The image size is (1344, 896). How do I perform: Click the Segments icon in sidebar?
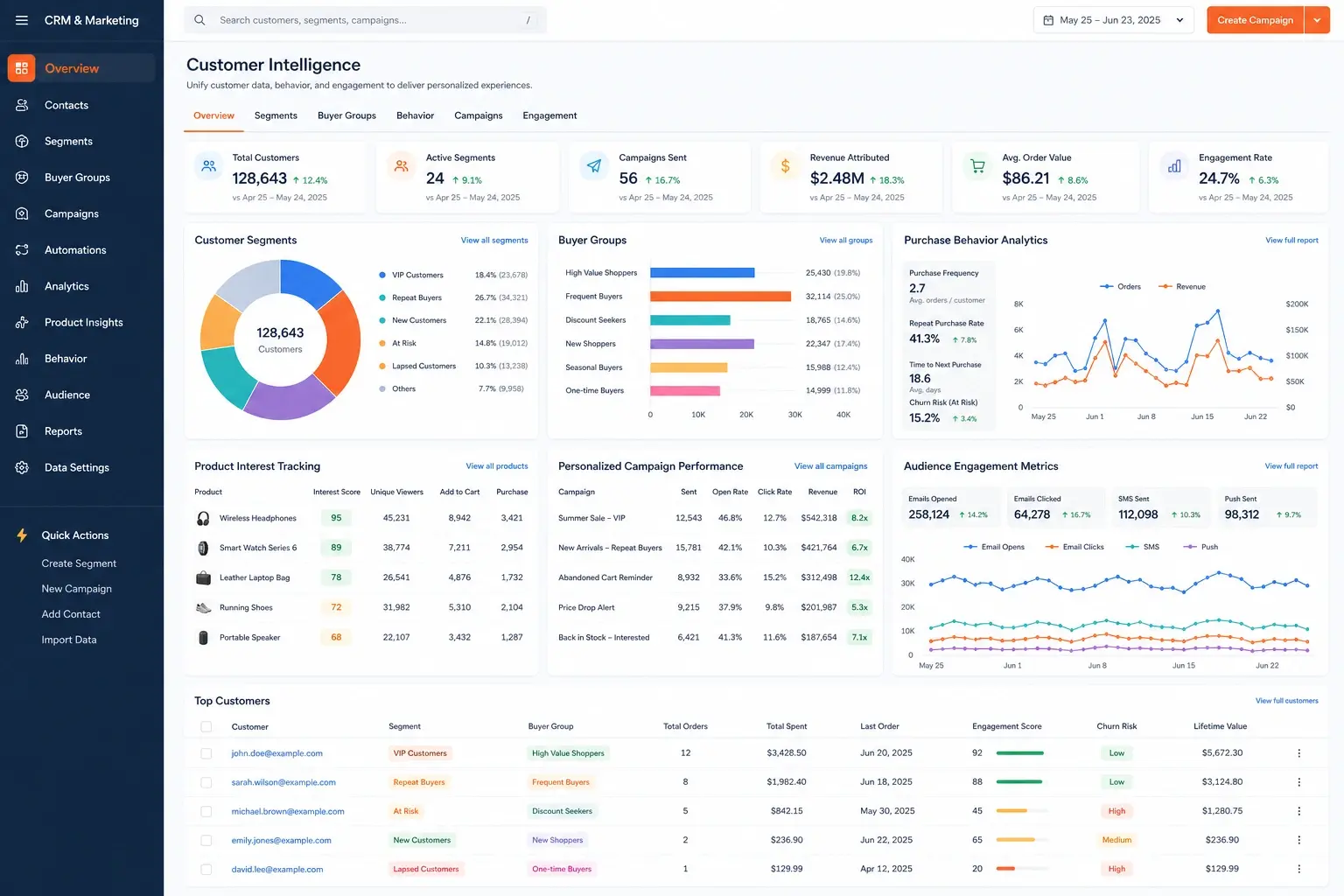(x=22, y=141)
